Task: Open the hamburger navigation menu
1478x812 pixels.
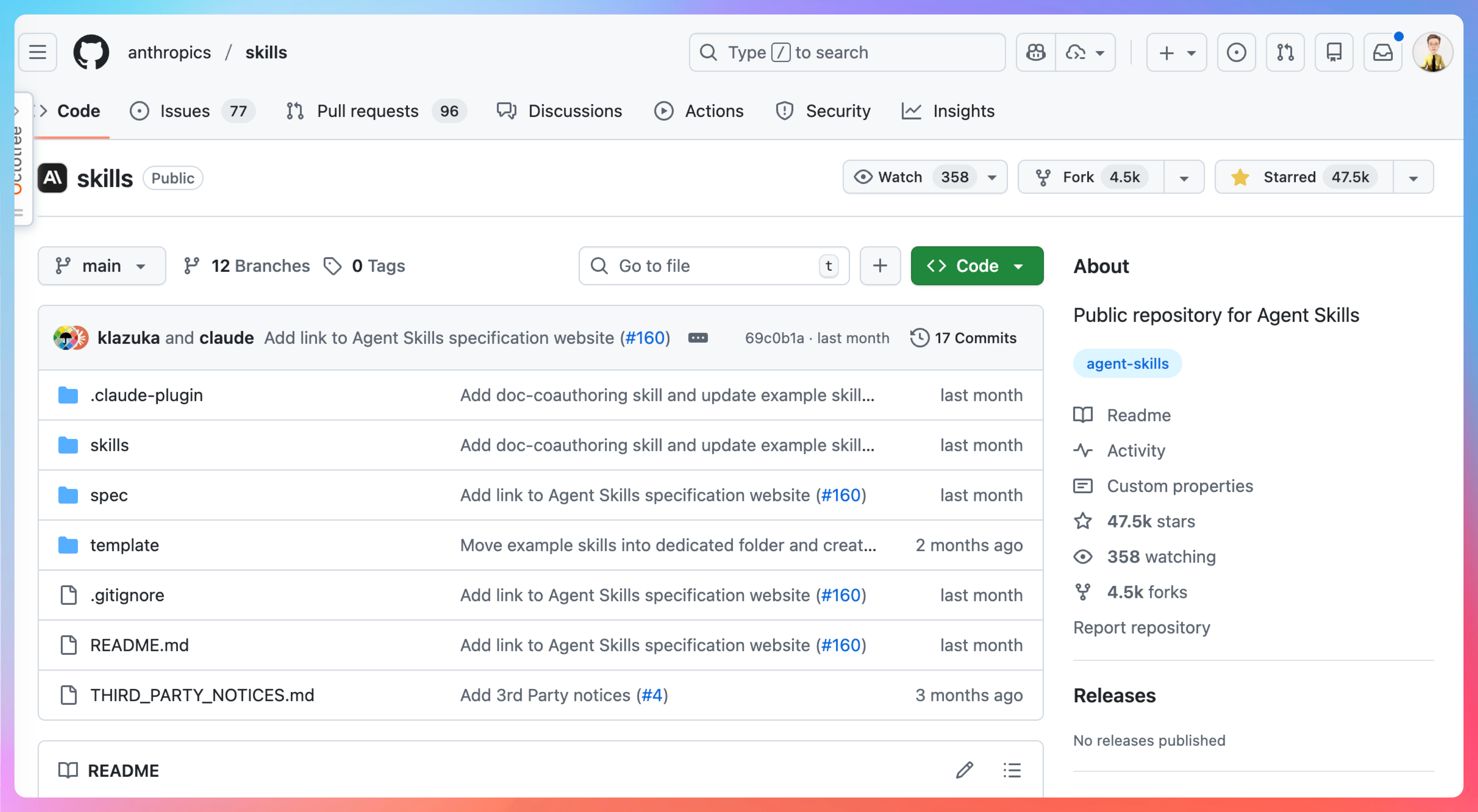Action: click(x=38, y=52)
